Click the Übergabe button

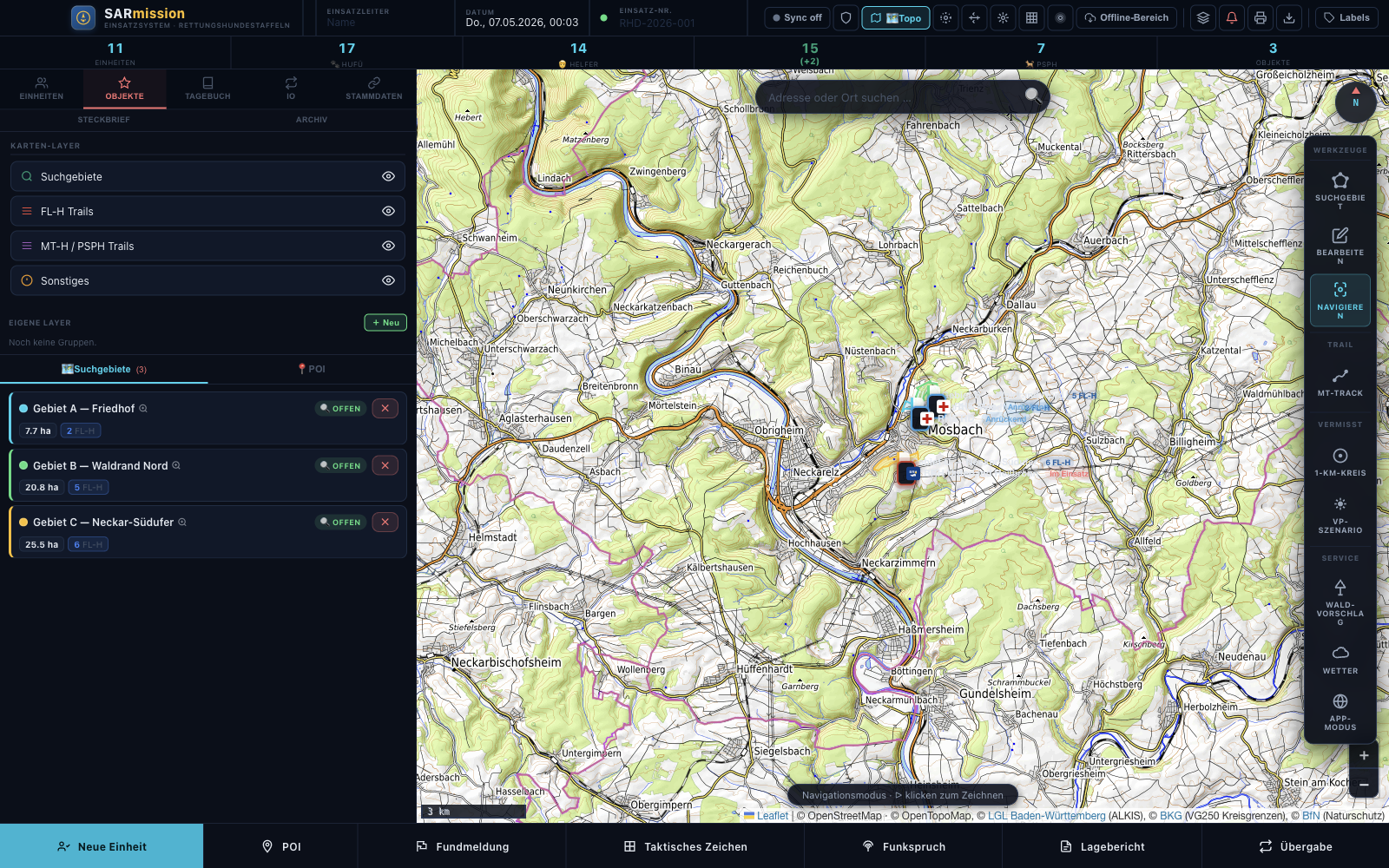pyautogui.click(x=1296, y=846)
